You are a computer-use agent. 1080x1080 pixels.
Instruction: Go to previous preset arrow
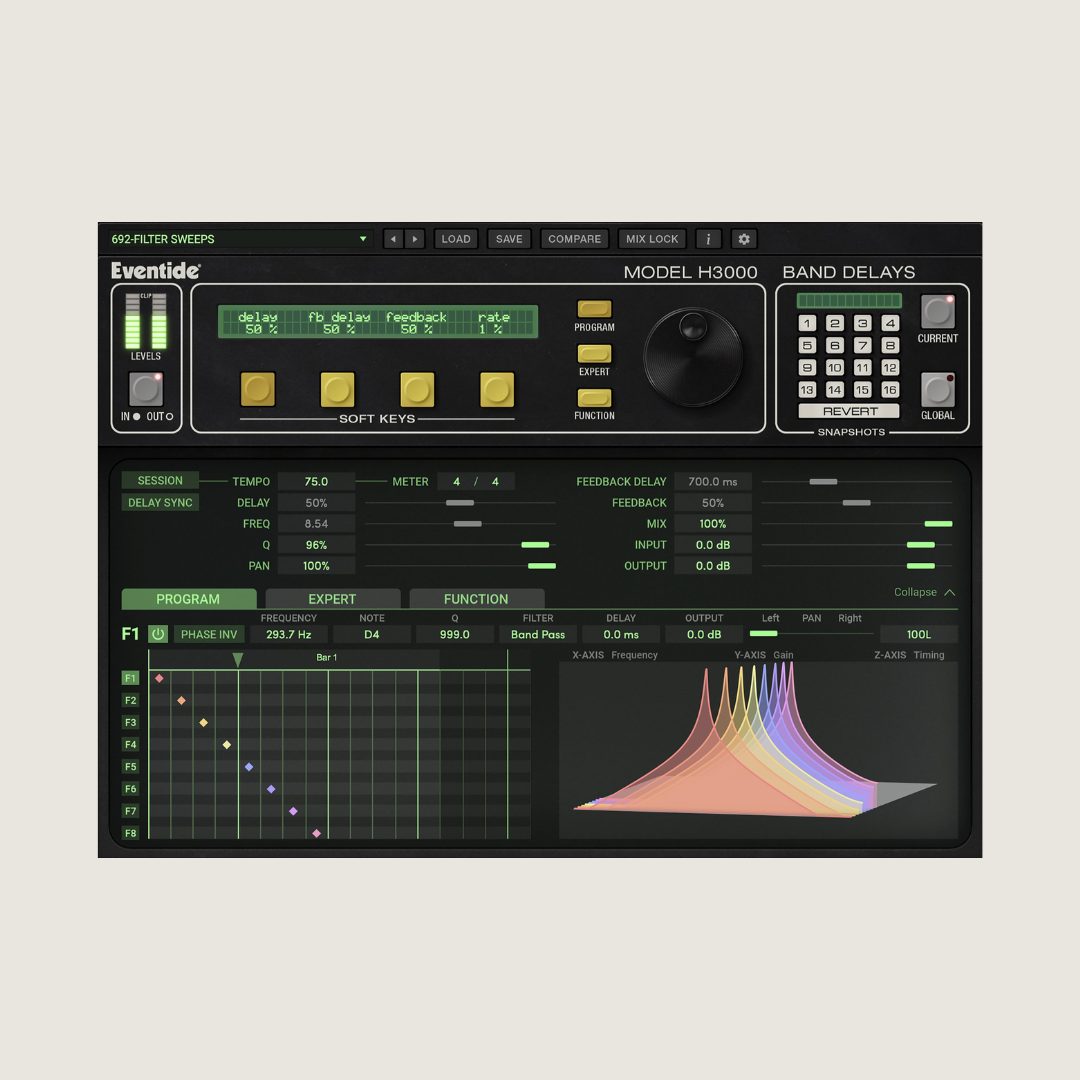[393, 239]
